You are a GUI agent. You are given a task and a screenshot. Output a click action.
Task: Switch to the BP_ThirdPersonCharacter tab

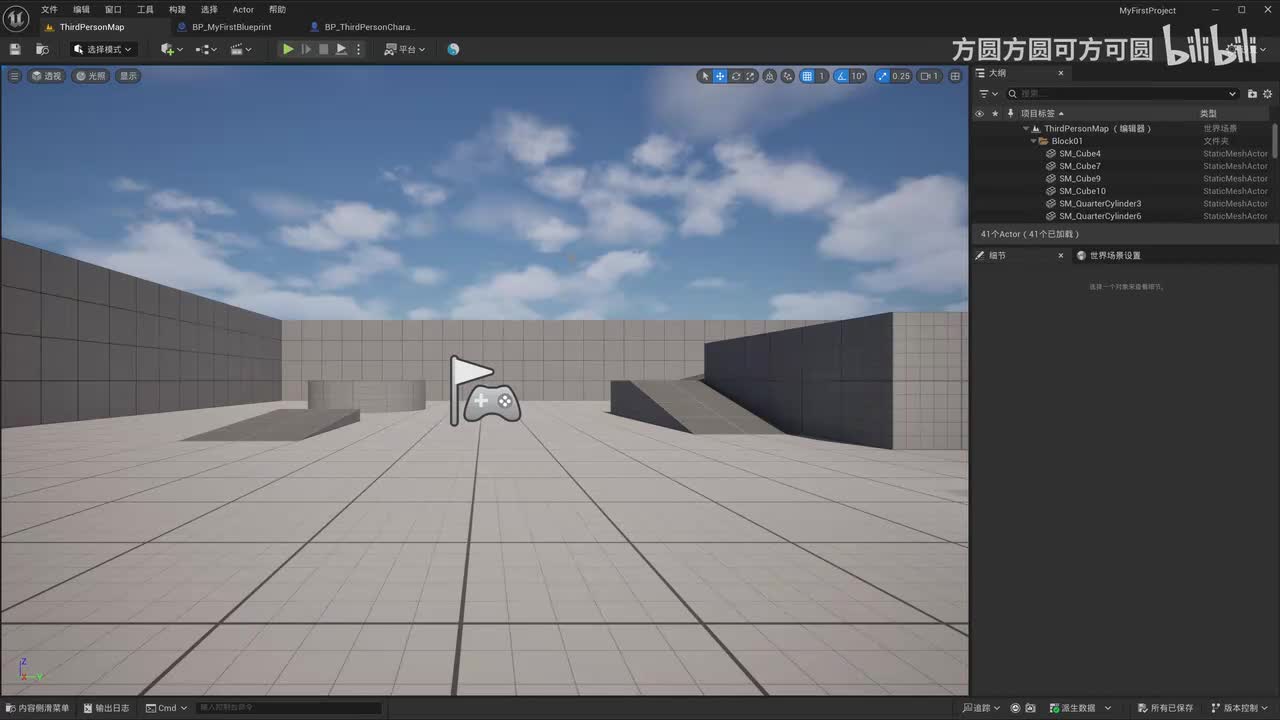click(369, 27)
